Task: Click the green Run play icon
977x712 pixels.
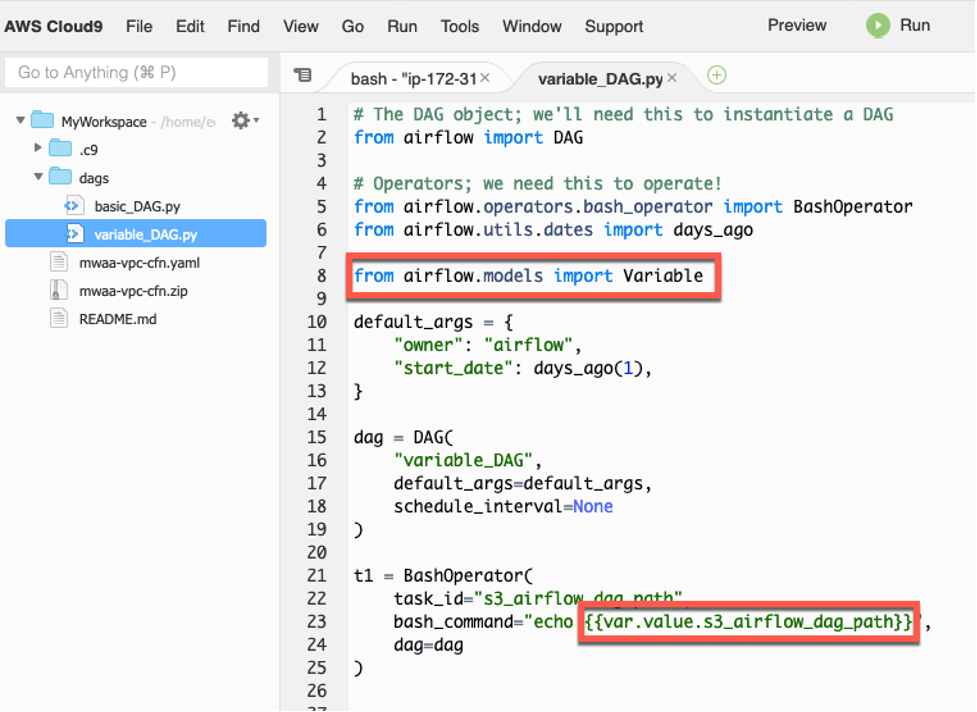Action: pyautogui.click(x=877, y=26)
